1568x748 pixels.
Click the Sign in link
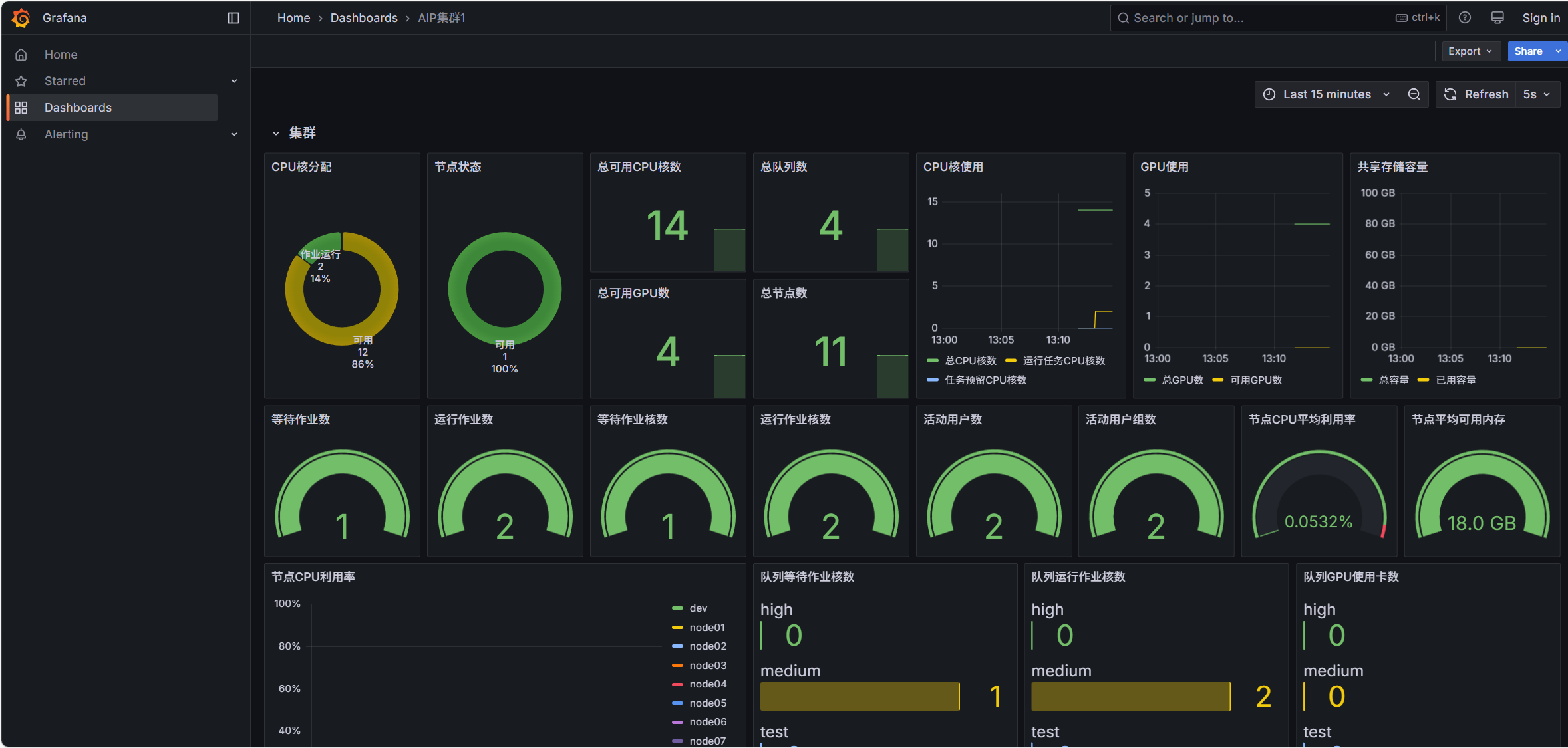pos(1541,18)
